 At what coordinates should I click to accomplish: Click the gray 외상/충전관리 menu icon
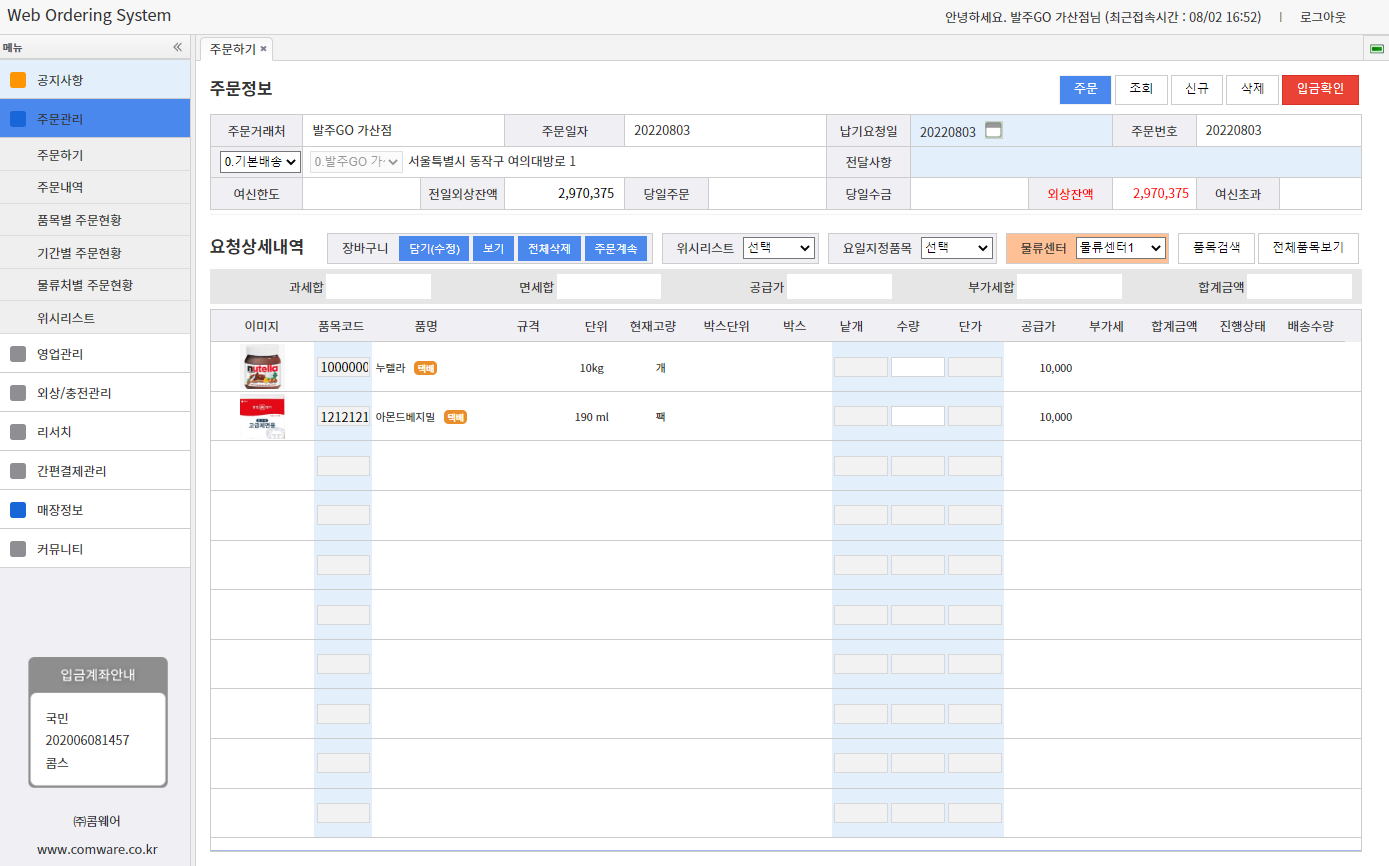(x=18, y=393)
